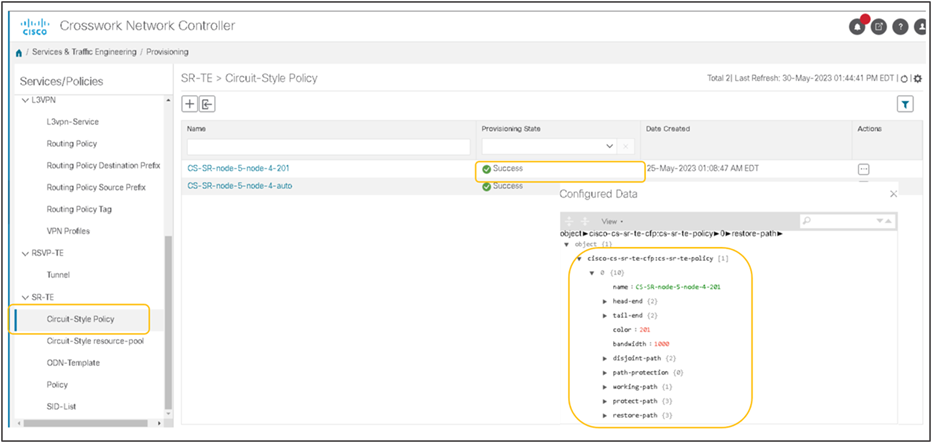Select Circuit-Style Policy in the sidebar
Image resolution: width=932 pixels, height=443 pixels.
coord(80,319)
